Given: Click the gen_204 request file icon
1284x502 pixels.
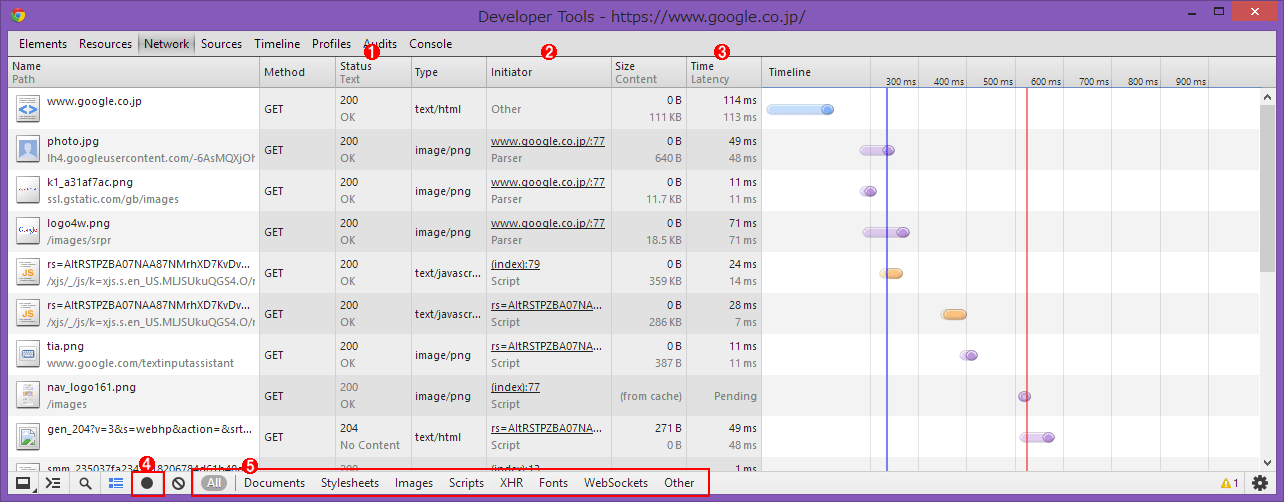Looking at the screenshot, I should point(28,437).
